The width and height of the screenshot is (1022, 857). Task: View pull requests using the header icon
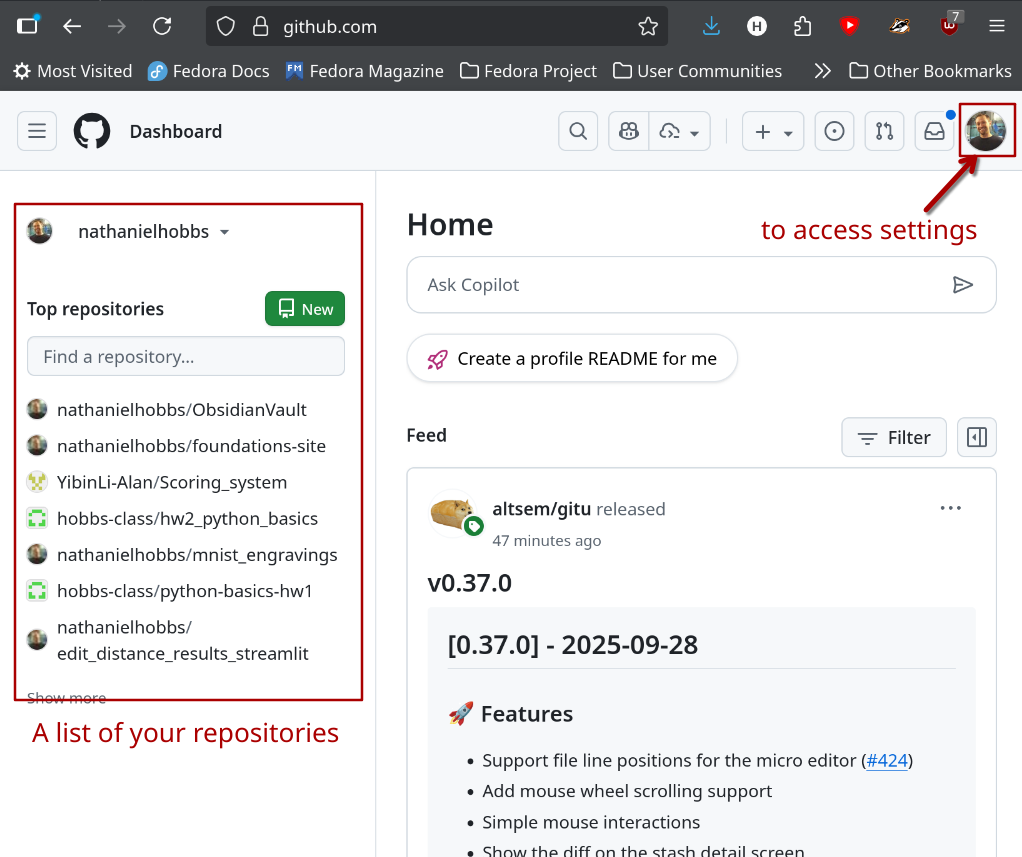coord(884,130)
